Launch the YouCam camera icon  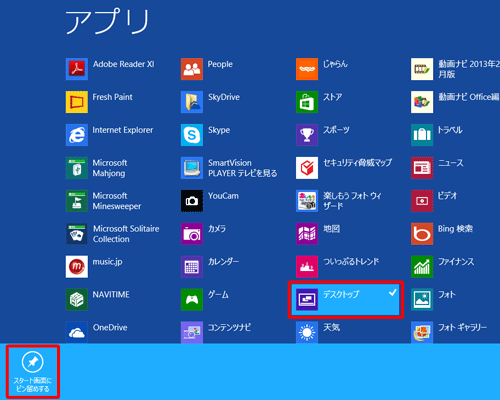click(192, 201)
